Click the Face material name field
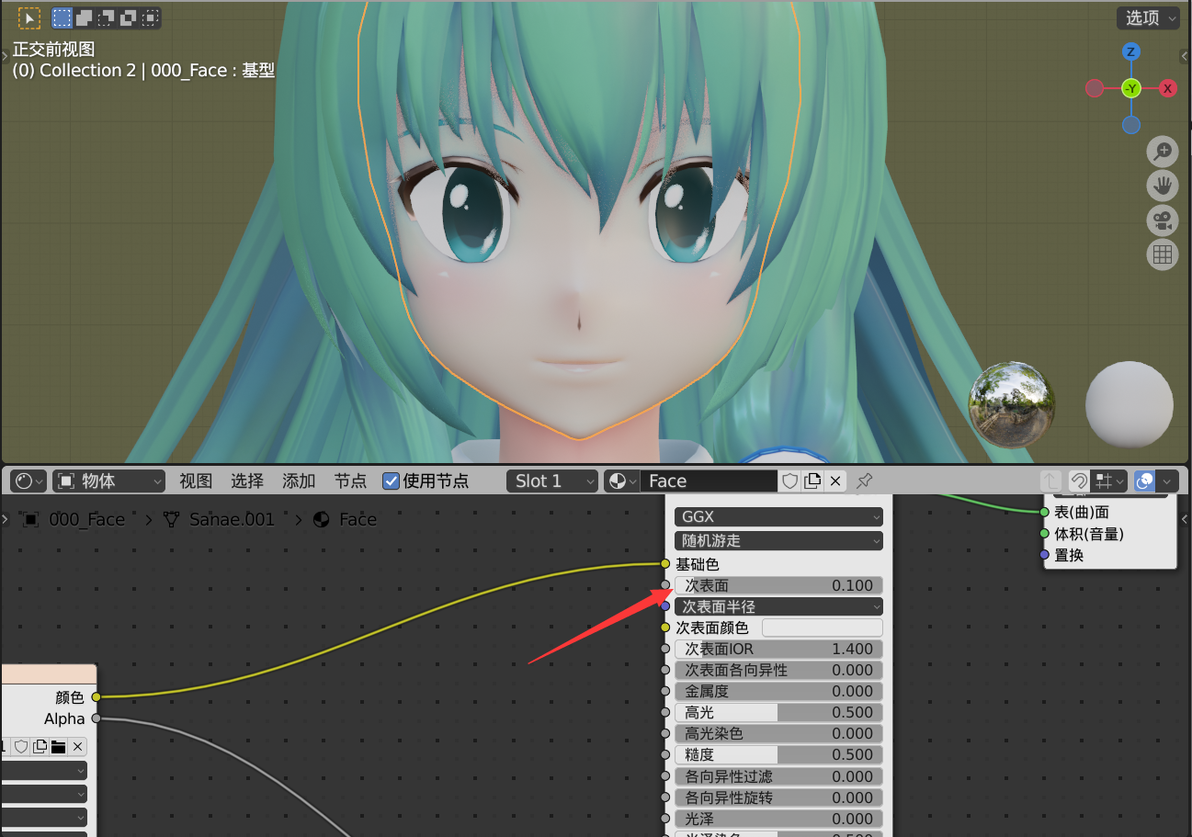The height and width of the screenshot is (837, 1192). (x=709, y=481)
